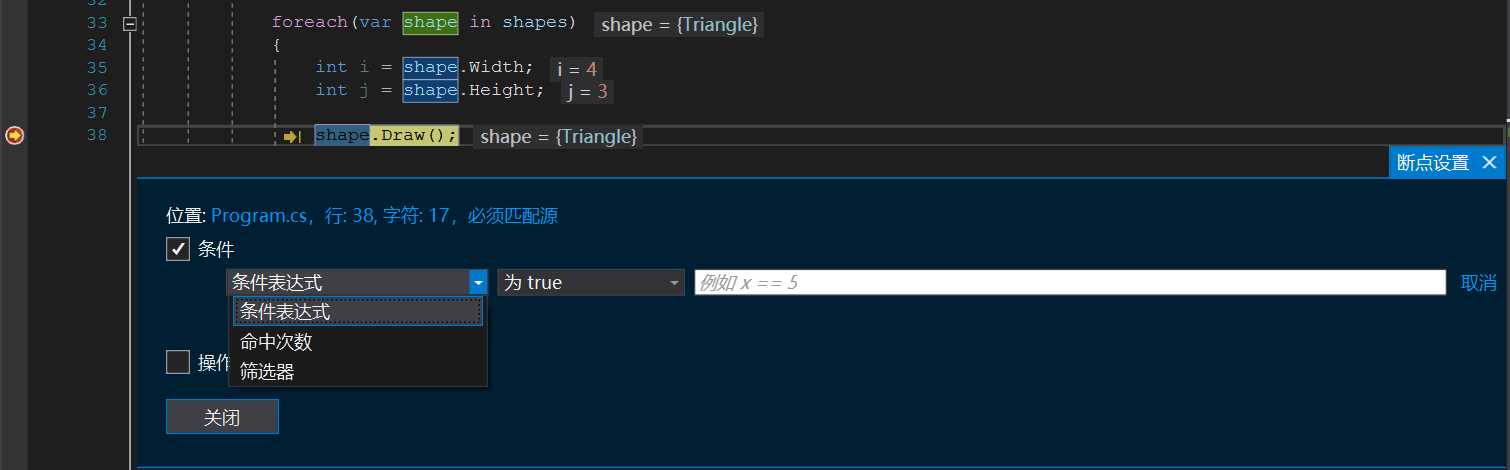This screenshot has height=470, width=1510.
Task: Close the 断点设置 panel with X
Action: tap(1489, 162)
